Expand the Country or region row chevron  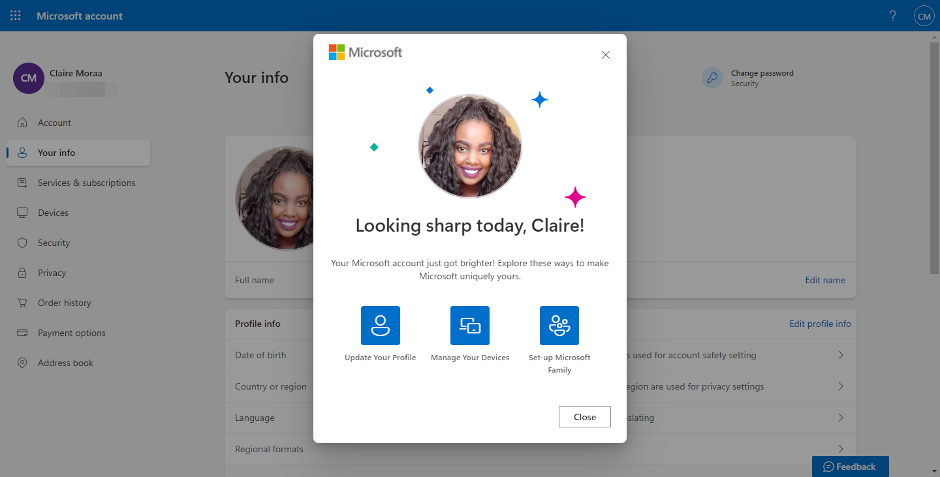[x=841, y=387]
